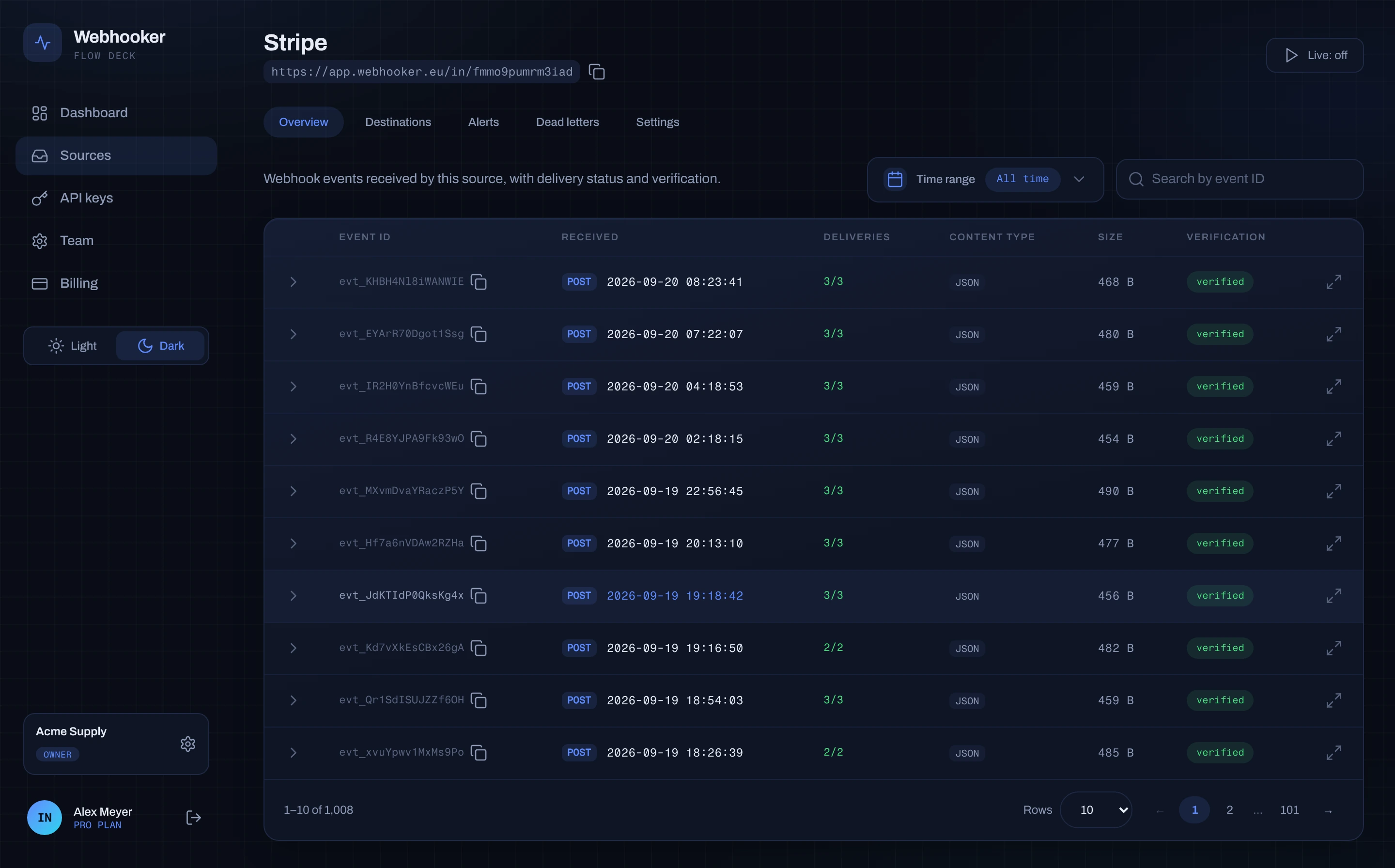This screenshot has width=1395, height=868.
Task: Copy event ID evt_IR2H0YnBfcvcWEu
Action: point(478,387)
